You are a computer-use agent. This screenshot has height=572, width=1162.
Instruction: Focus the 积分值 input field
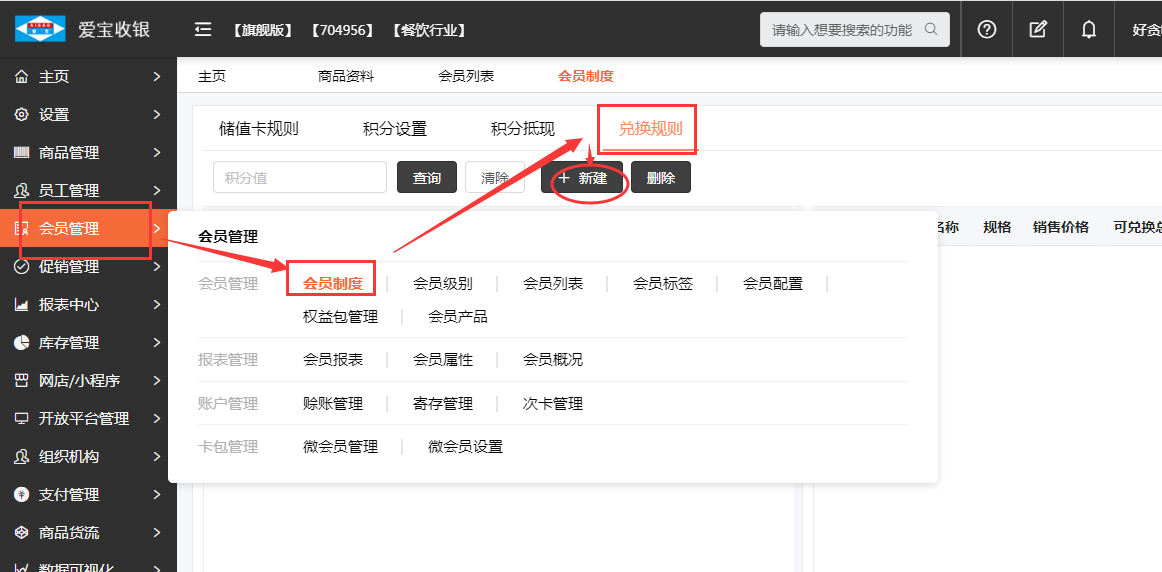point(299,178)
